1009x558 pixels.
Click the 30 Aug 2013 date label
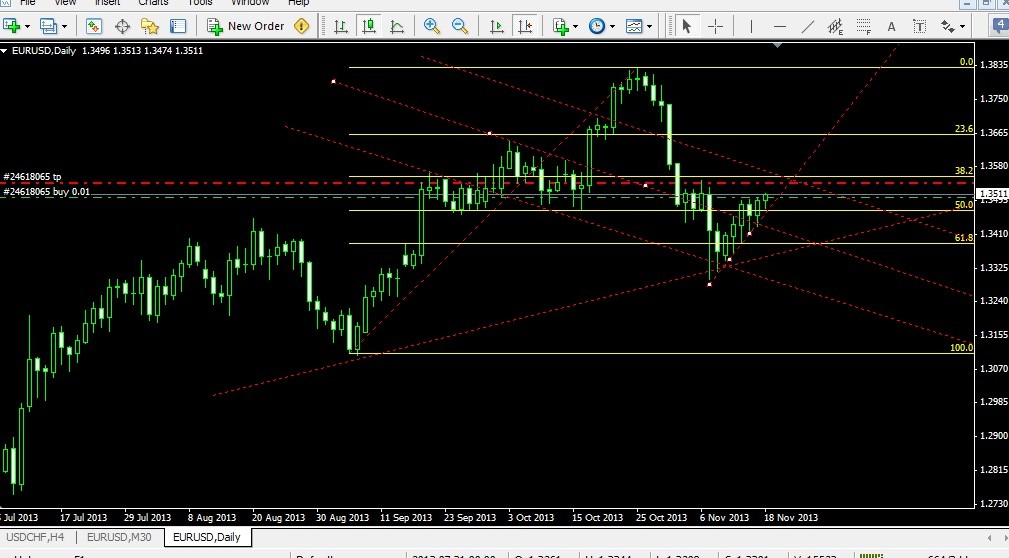[x=342, y=517]
